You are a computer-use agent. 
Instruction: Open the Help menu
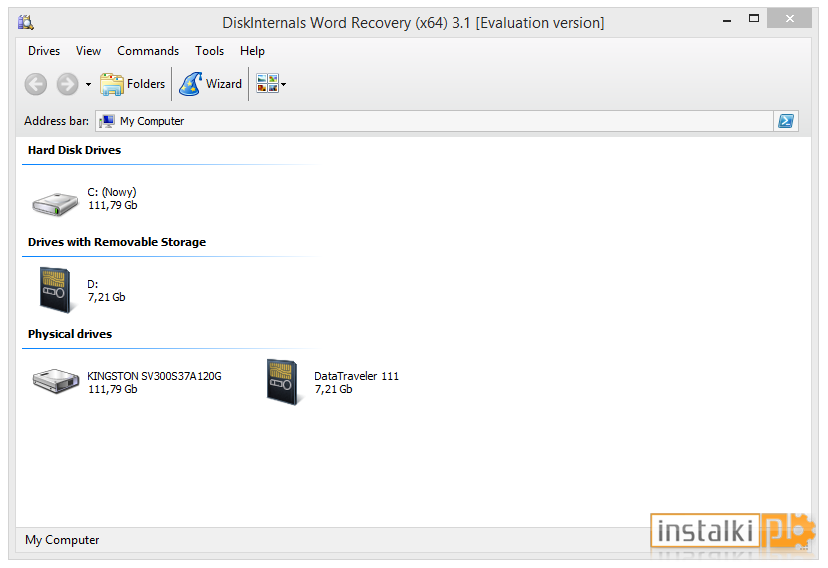[252, 51]
